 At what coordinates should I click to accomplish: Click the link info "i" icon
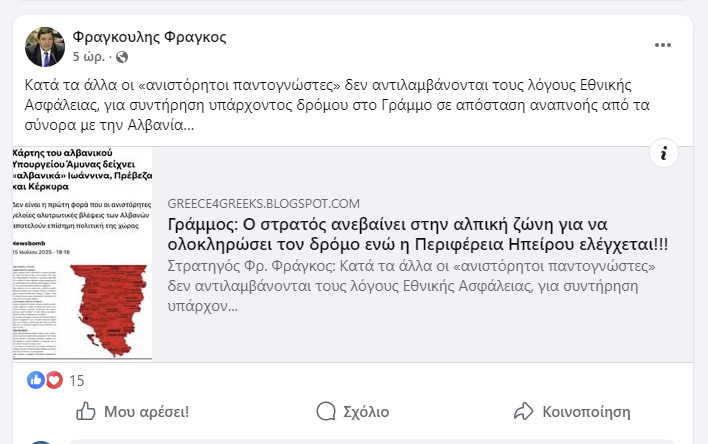(x=663, y=153)
